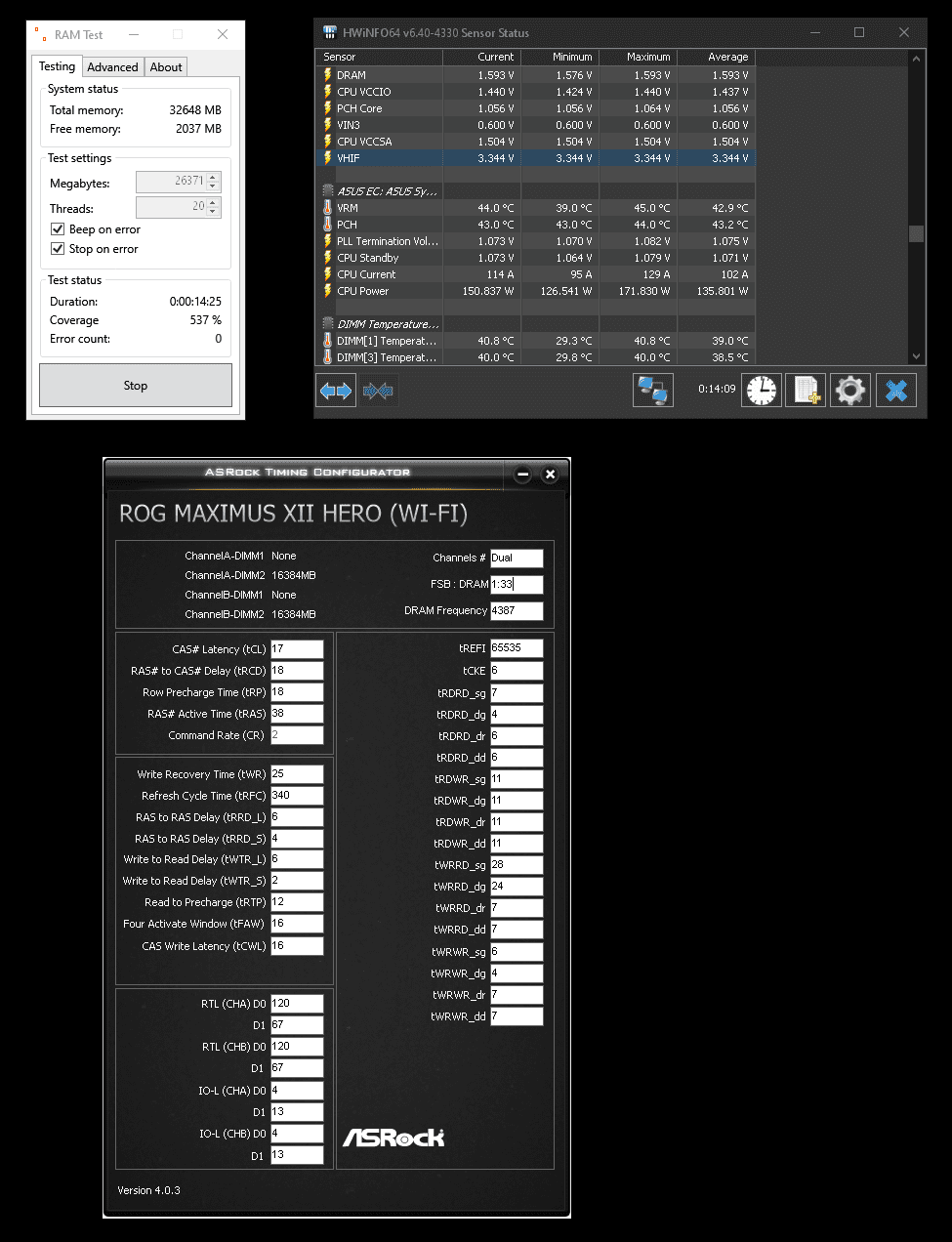952x1242 pixels.
Task: Click the PCH Core sensor row
Action: point(537,107)
